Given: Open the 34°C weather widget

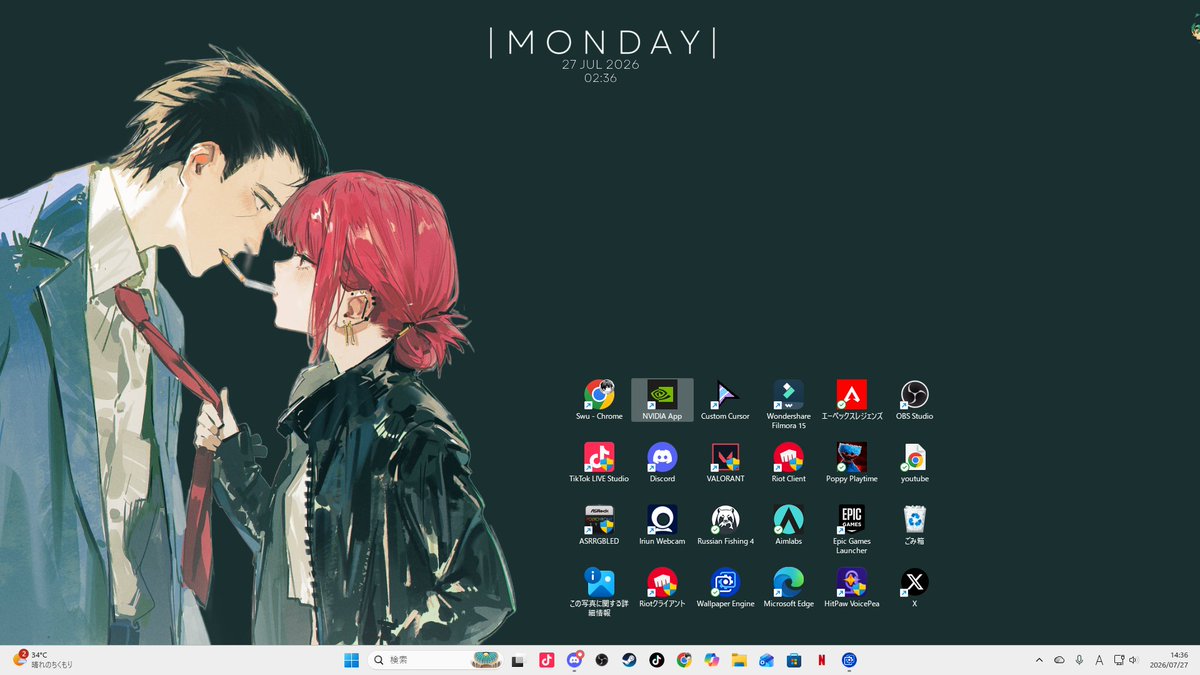Looking at the screenshot, I should pyautogui.click(x=42, y=660).
